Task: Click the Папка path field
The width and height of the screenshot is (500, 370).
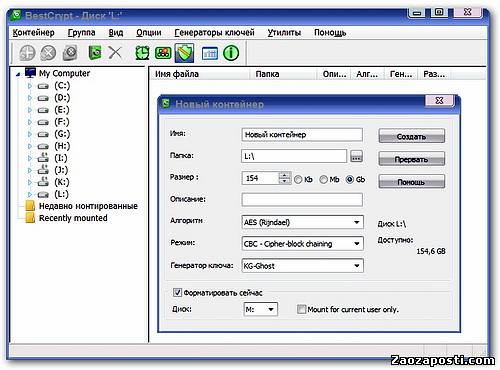Action: pos(294,156)
